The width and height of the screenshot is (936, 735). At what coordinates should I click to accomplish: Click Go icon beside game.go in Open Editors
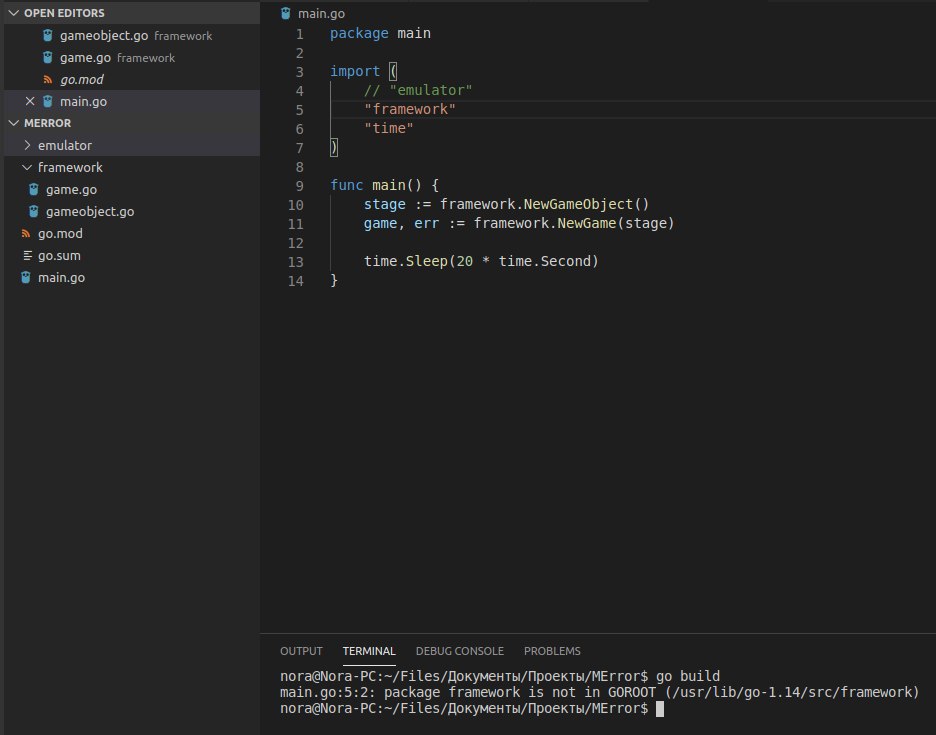pos(48,58)
